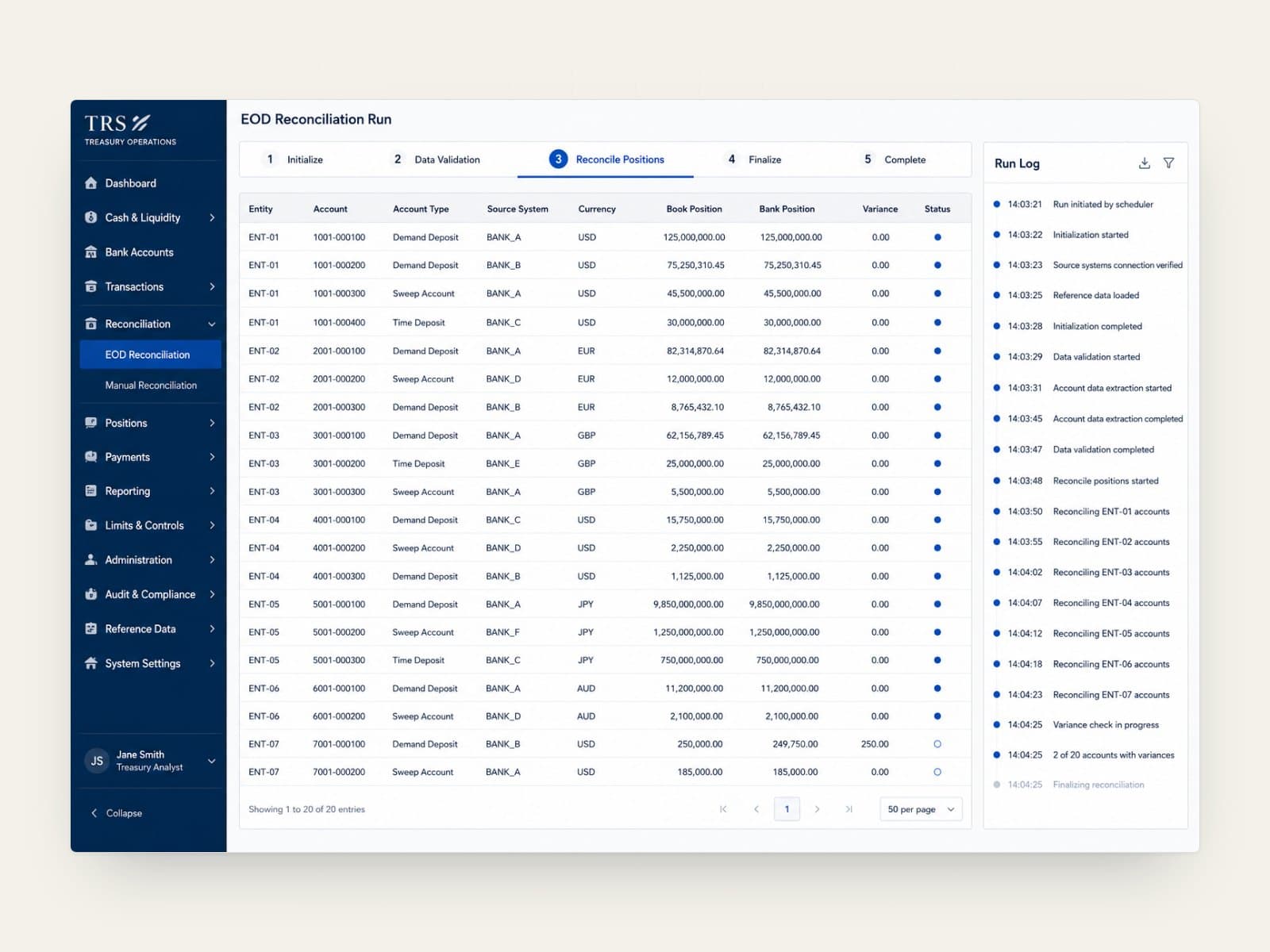Open the Jane Smith account menu chevron

point(212,762)
